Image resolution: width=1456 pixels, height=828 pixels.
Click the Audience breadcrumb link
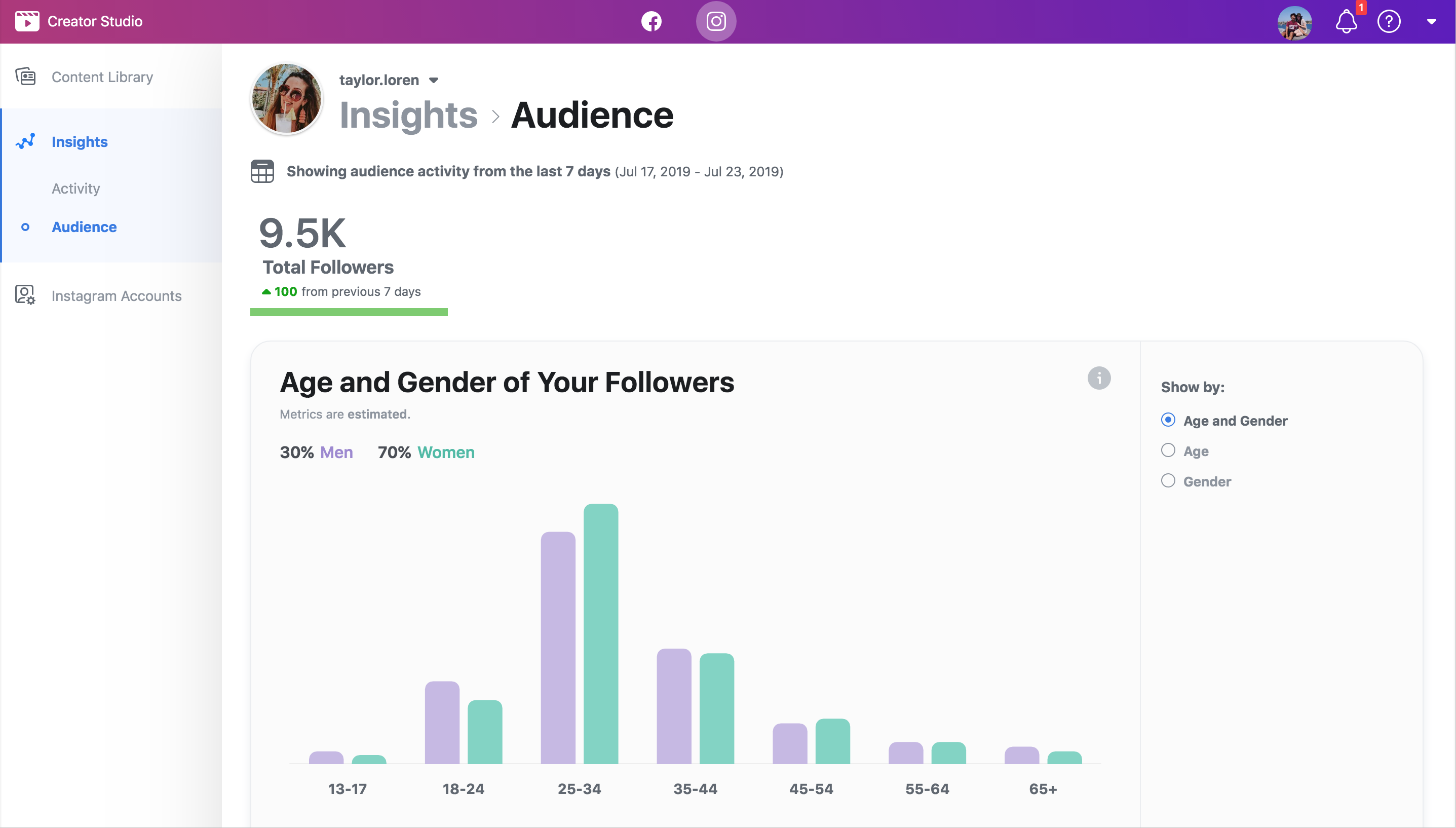click(592, 114)
